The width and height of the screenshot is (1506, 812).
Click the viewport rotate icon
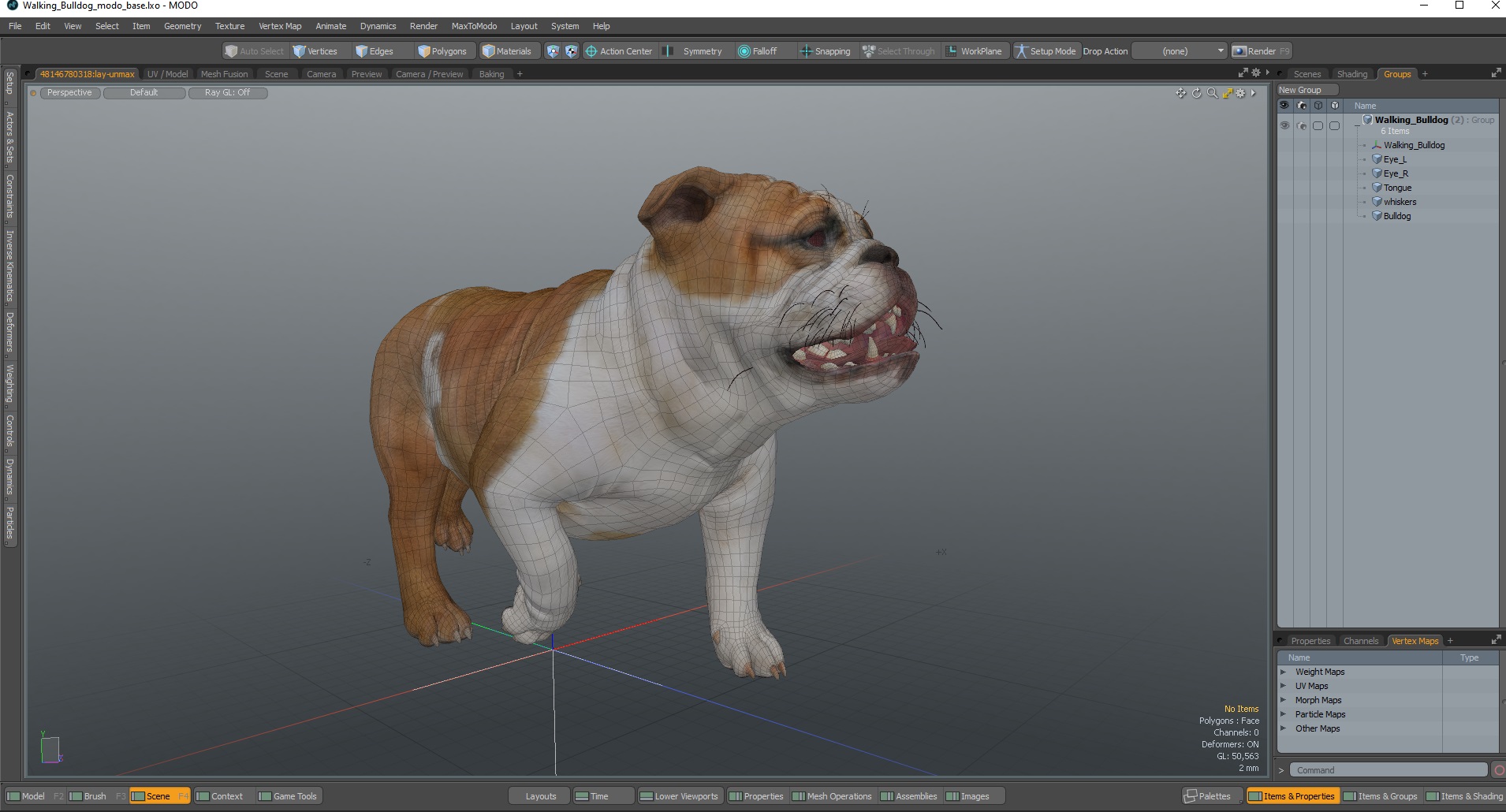1196,93
